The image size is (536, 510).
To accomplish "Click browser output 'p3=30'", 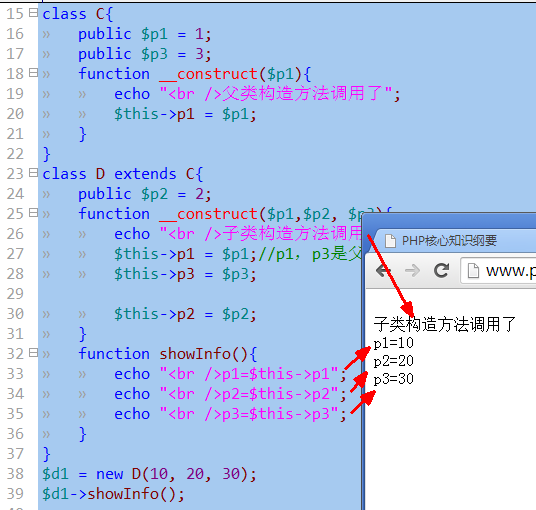I will [x=393, y=379].
